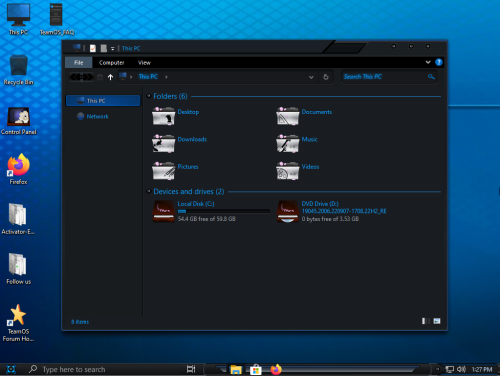The width and height of the screenshot is (500, 376).
Task: Expand root chevron before This PC breadcrumb
Action: pos(131,77)
